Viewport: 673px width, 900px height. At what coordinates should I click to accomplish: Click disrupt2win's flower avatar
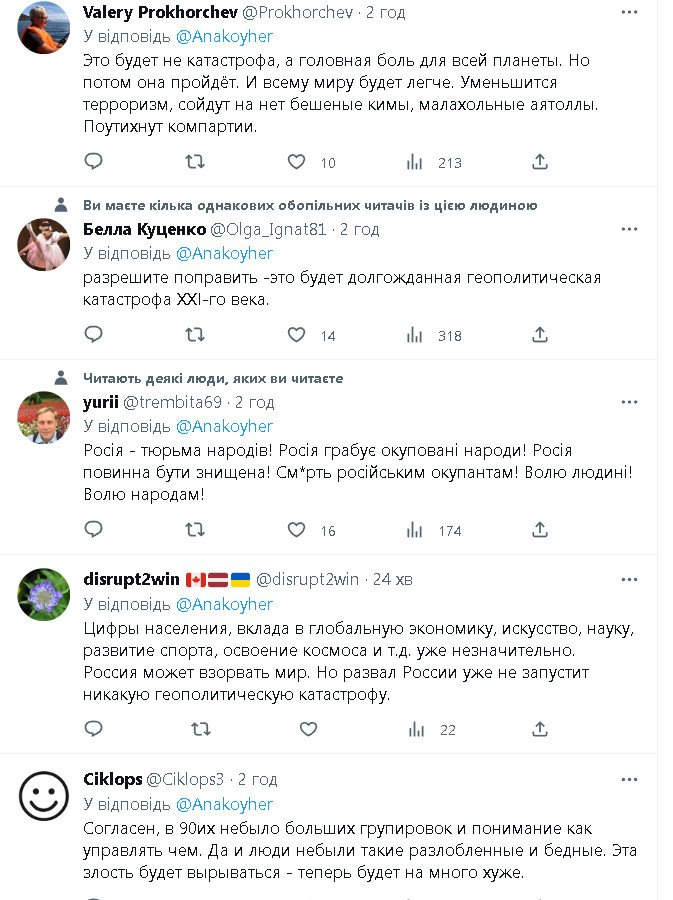tap(44, 595)
